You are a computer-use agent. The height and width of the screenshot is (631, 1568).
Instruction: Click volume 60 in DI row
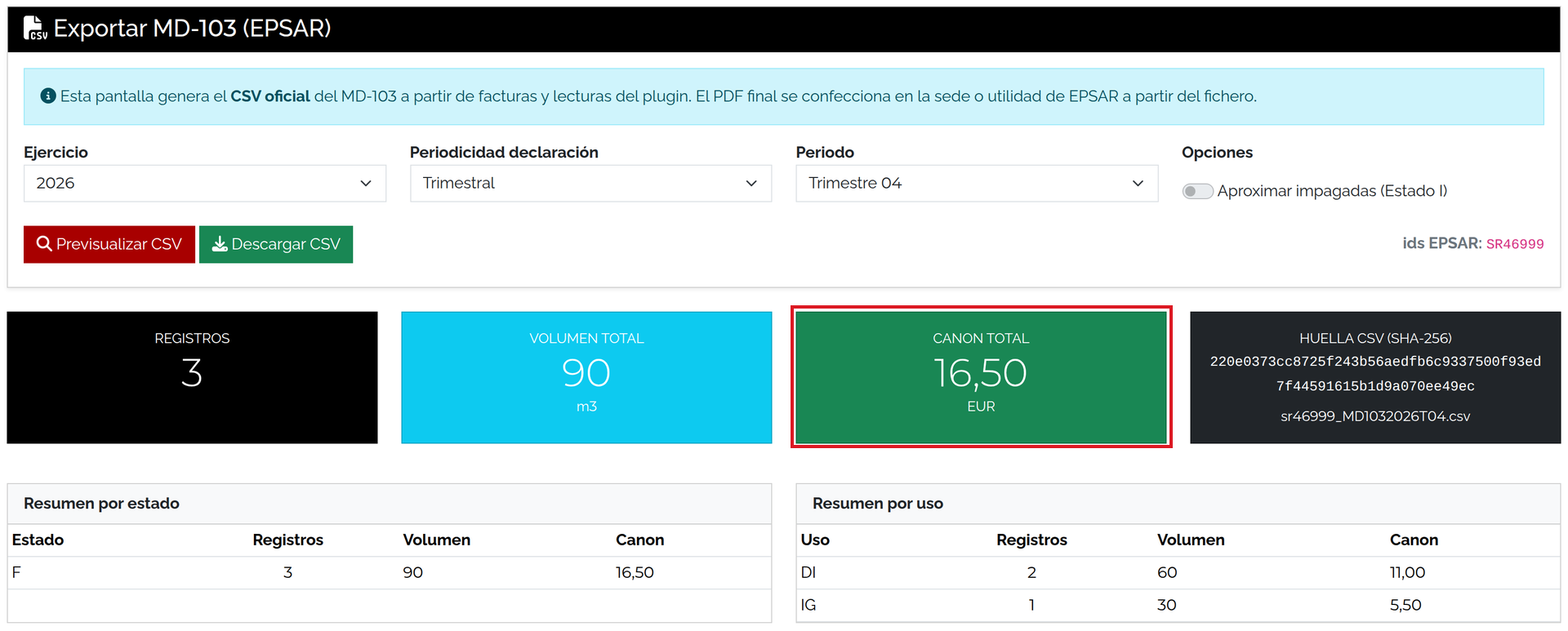[1168, 572]
